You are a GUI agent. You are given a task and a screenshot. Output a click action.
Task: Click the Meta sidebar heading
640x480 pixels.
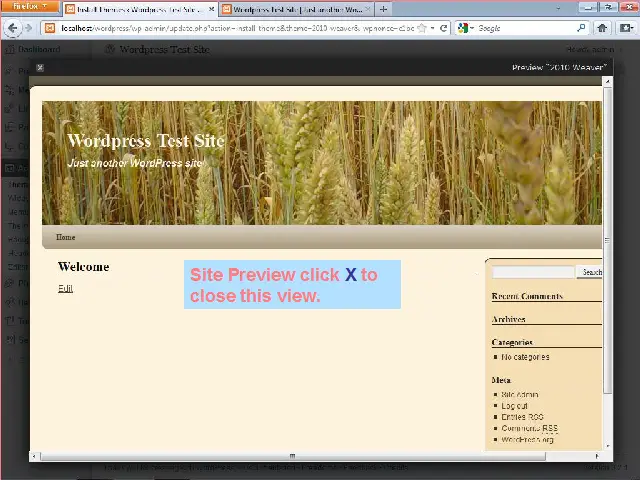tap(501, 380)
